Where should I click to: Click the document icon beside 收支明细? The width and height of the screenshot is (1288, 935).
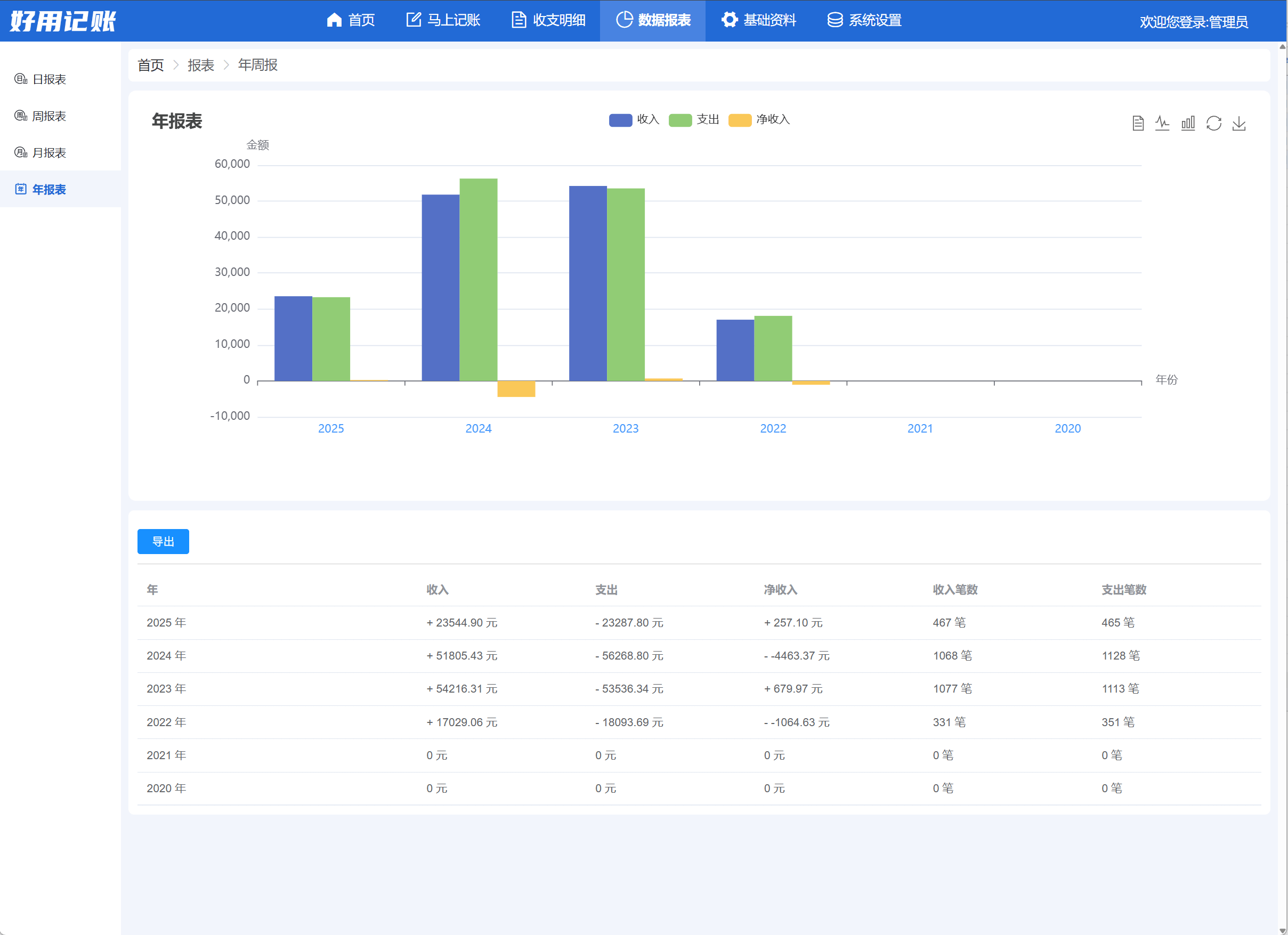519,20
